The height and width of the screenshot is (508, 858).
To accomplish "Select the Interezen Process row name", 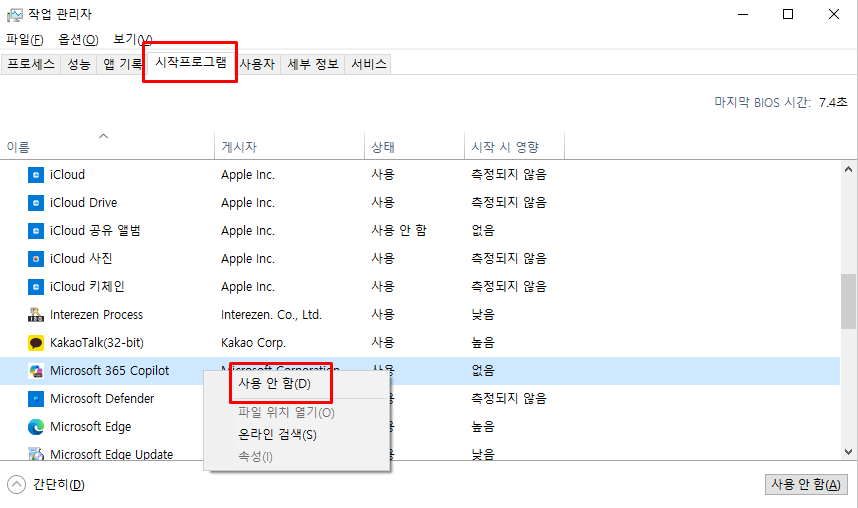I will [x=96, y=315].
